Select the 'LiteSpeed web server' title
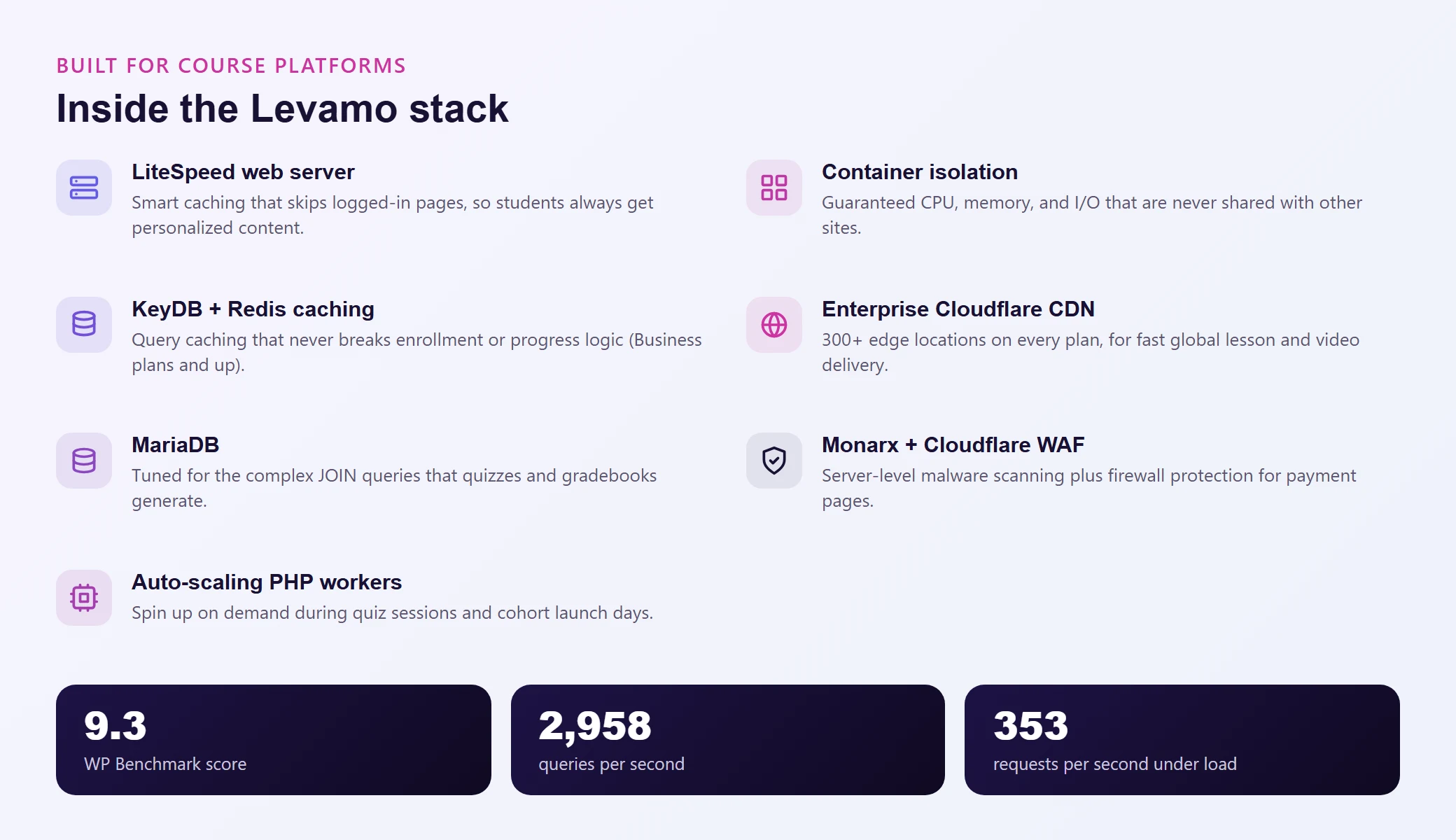This screenshot has height=840, width=1456. pos(243,172)
